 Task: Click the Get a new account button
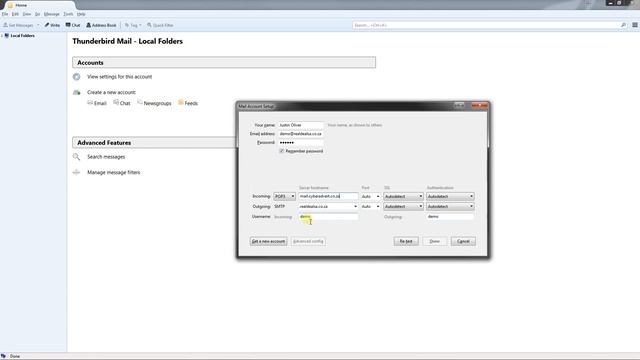268,241
